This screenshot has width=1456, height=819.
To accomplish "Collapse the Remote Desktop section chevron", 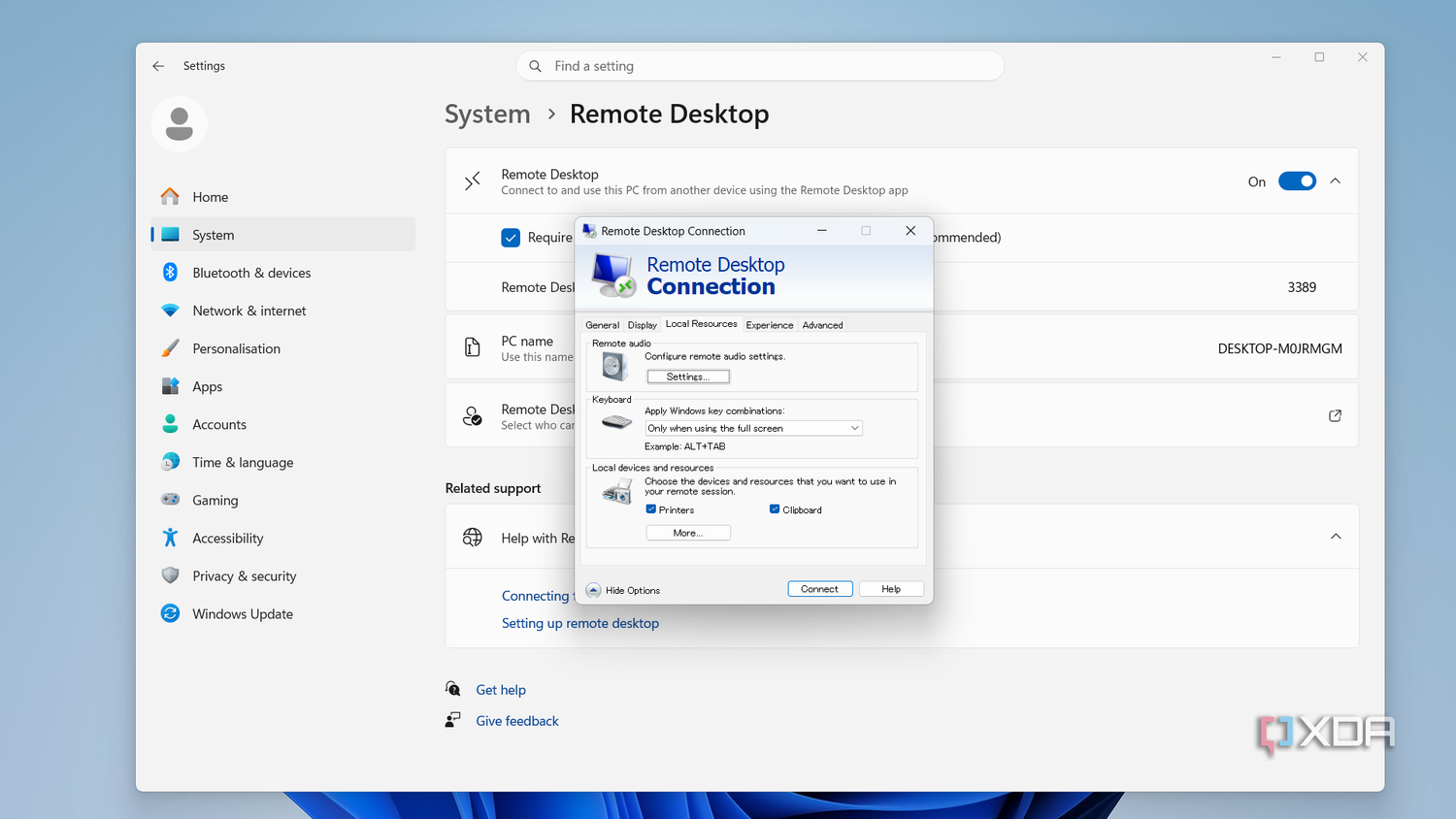I will tap(1336, 181).
